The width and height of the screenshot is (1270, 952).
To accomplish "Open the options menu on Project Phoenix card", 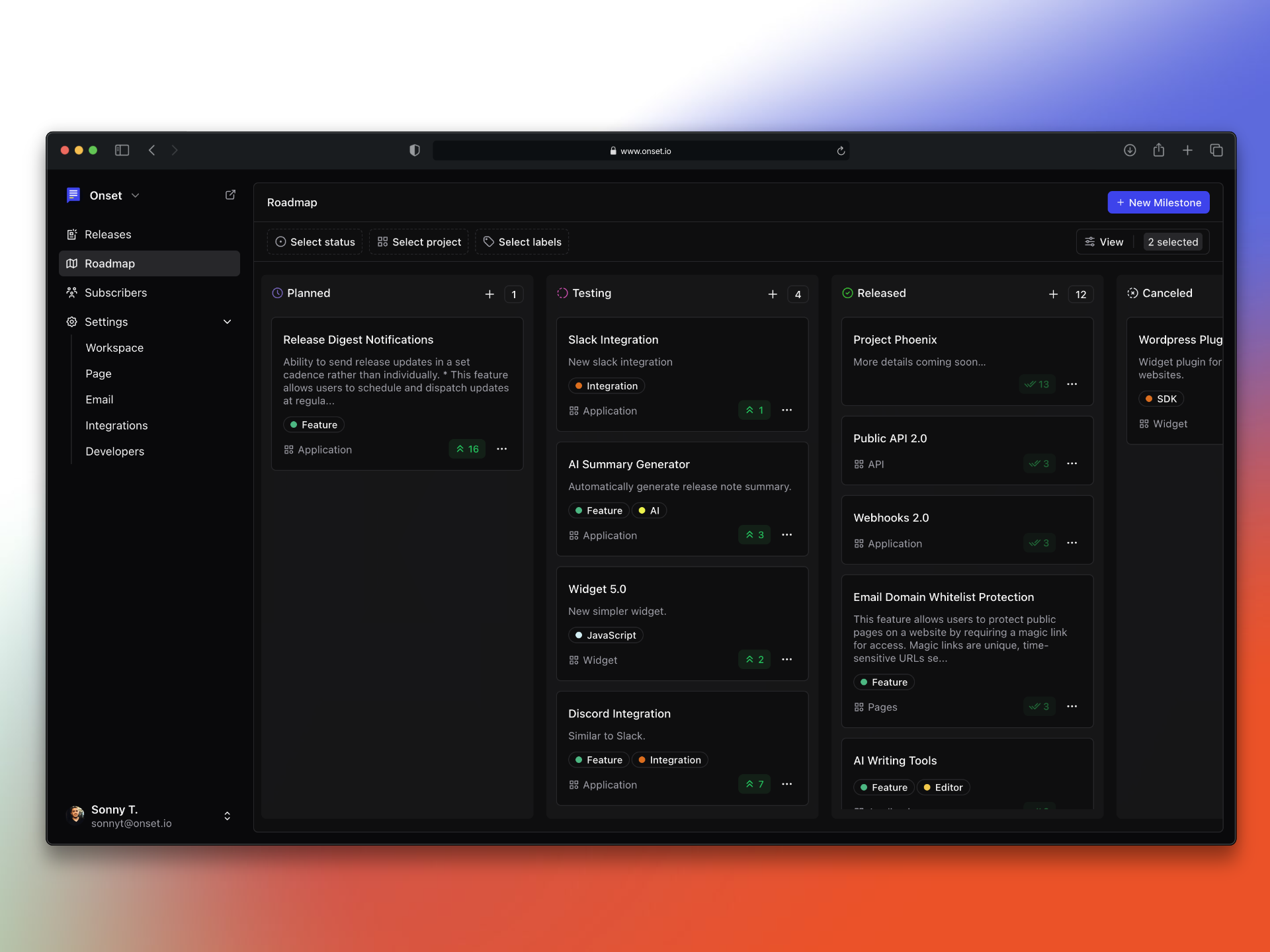I will (x=1072, y=384).
